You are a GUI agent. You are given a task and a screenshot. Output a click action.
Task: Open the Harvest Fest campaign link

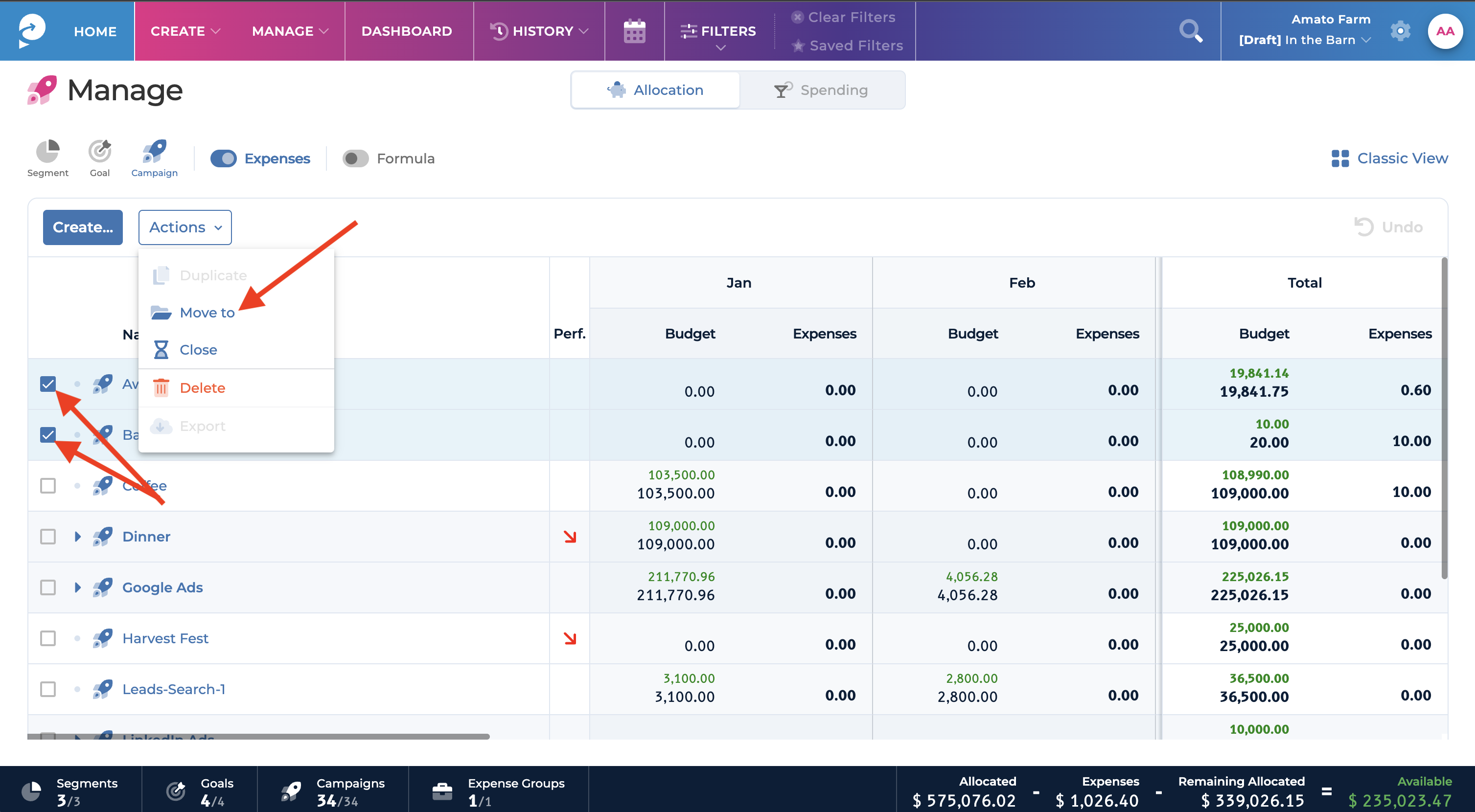tap(165, 639)
